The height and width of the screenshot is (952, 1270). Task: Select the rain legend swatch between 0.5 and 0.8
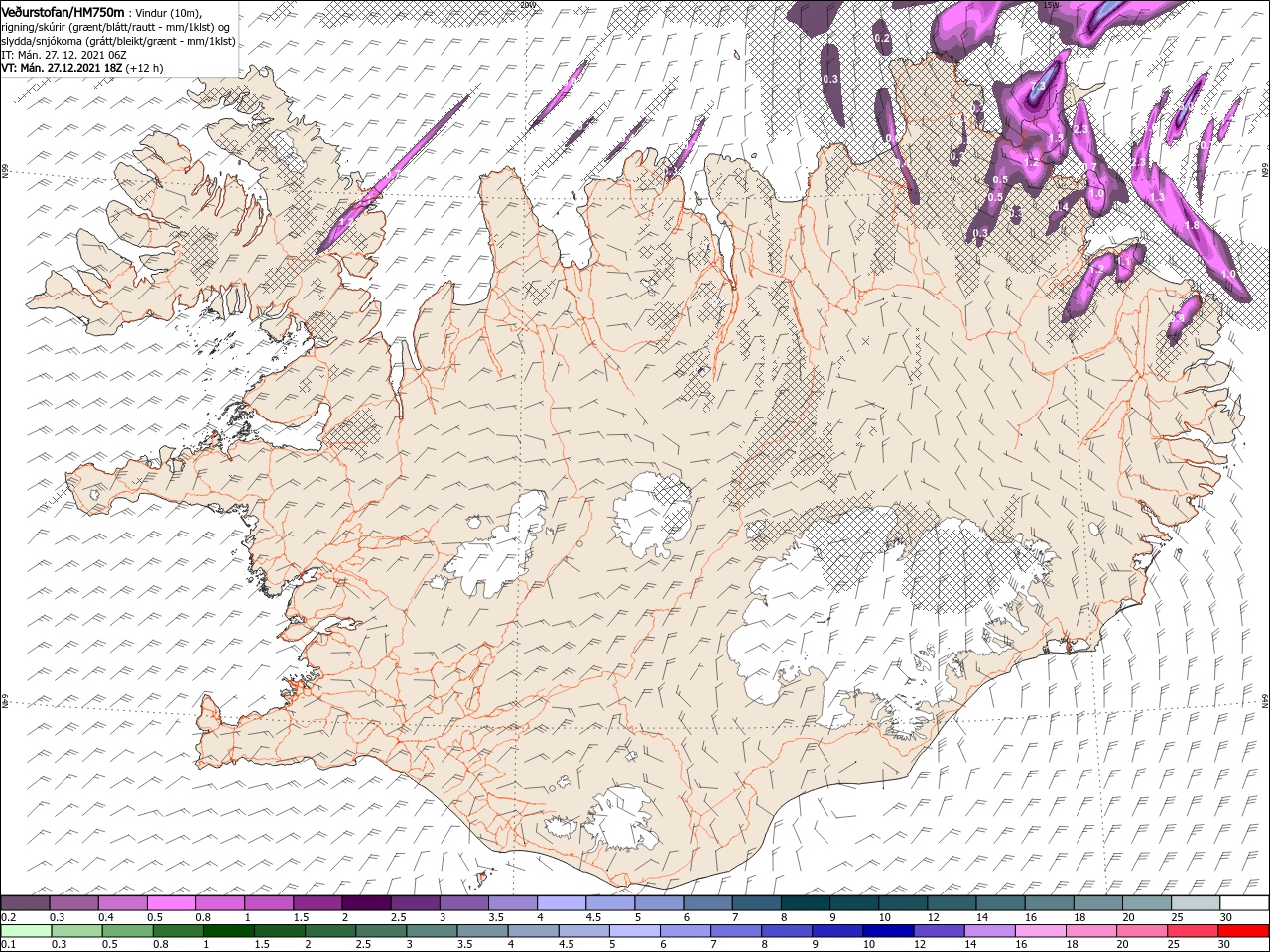click(128, 931)
